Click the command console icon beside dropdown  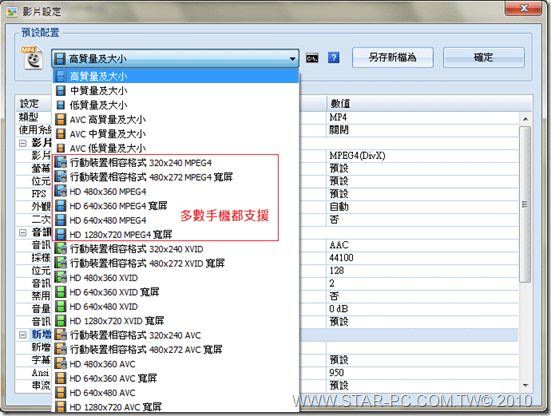(x=312, y=58)
